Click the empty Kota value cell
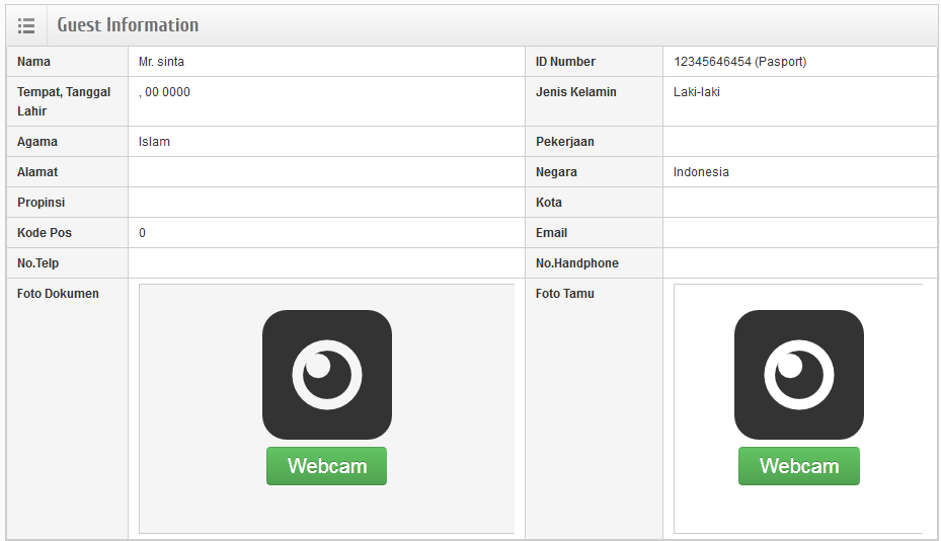This screenshot has height=541, width=941. click(x=799, y=202)
